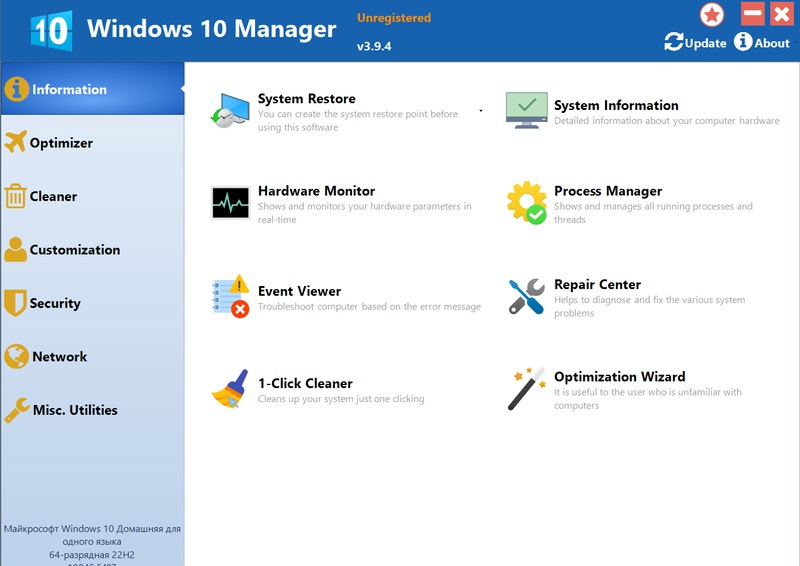Image resolution: width=800 pixels, height=566 pixels.
Task: Click 'You can create the system restore point' description
Action: tap(358, 120)
